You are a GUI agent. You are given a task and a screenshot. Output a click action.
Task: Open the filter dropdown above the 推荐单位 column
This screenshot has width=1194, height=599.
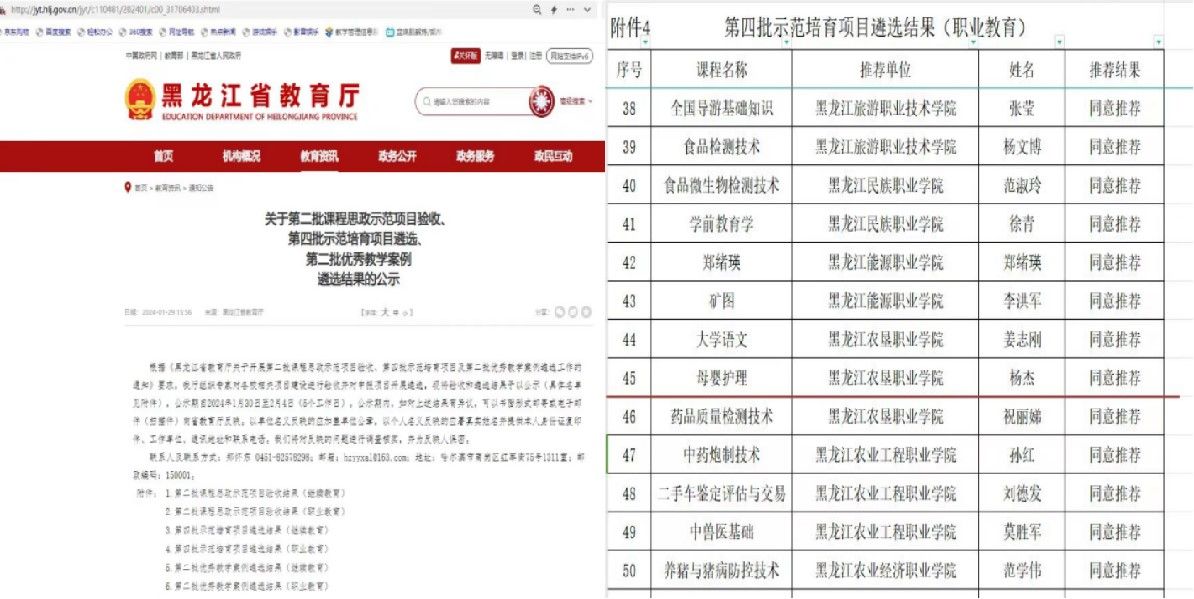(x=972, y=42)
